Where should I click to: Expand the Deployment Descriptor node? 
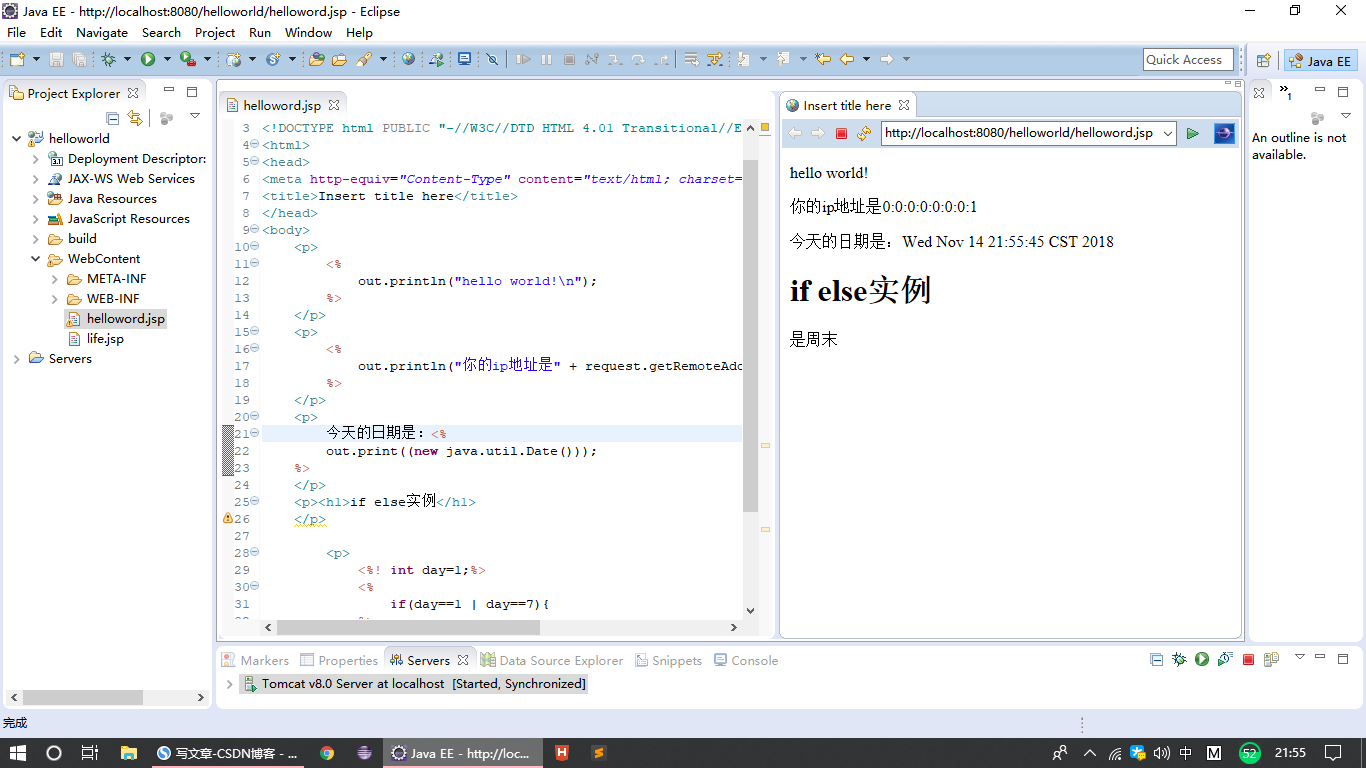(36, 159)
